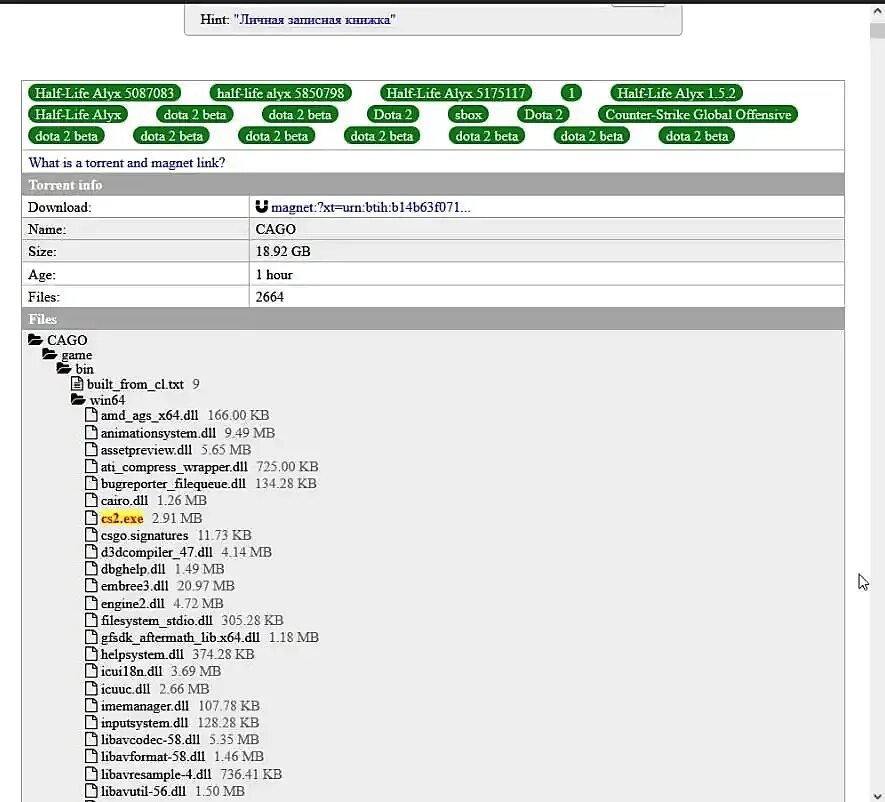Click the name value 'CAGO' in Torrent info
885x802 pixels.
tap(275, 229)
